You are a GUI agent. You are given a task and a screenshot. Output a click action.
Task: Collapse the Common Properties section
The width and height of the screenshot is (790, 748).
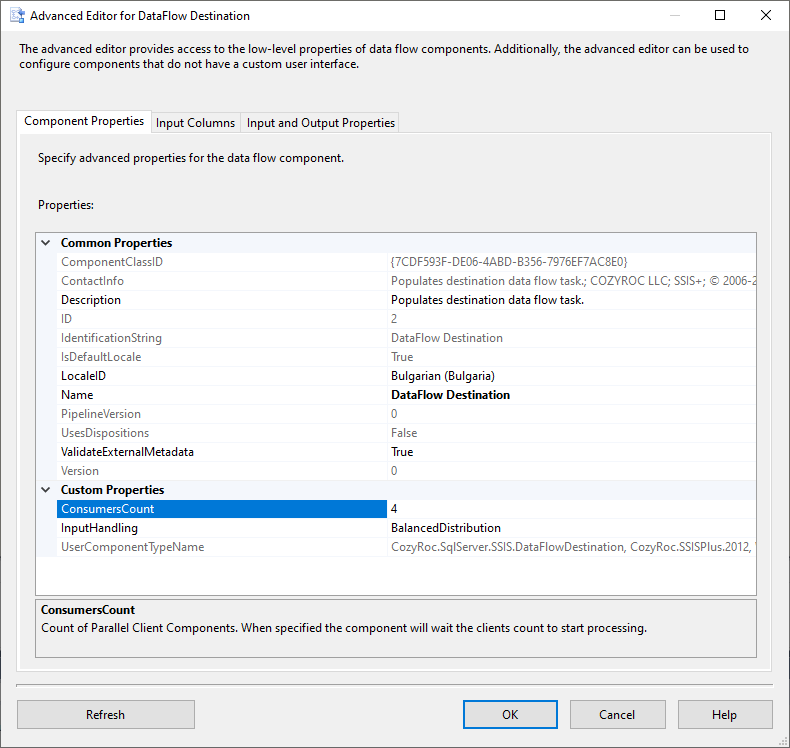[46, 243]
